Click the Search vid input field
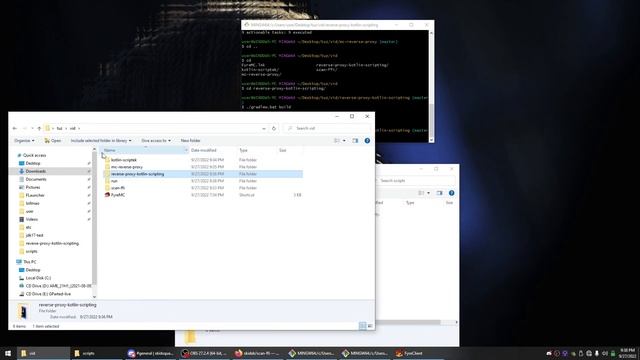The image size is (640, 360). click(327, 129)
